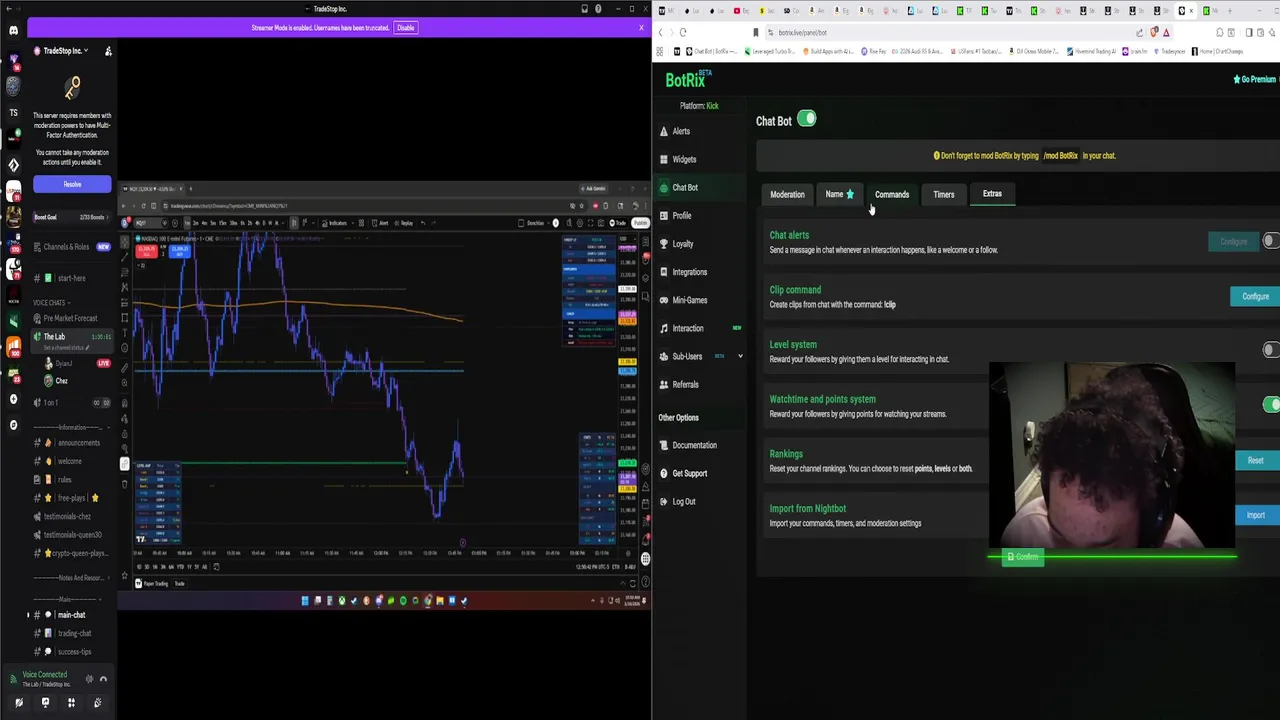Click Resolve in Discord MFA notice
Viewport: 1280px width, 720px height.
[72, 184]
